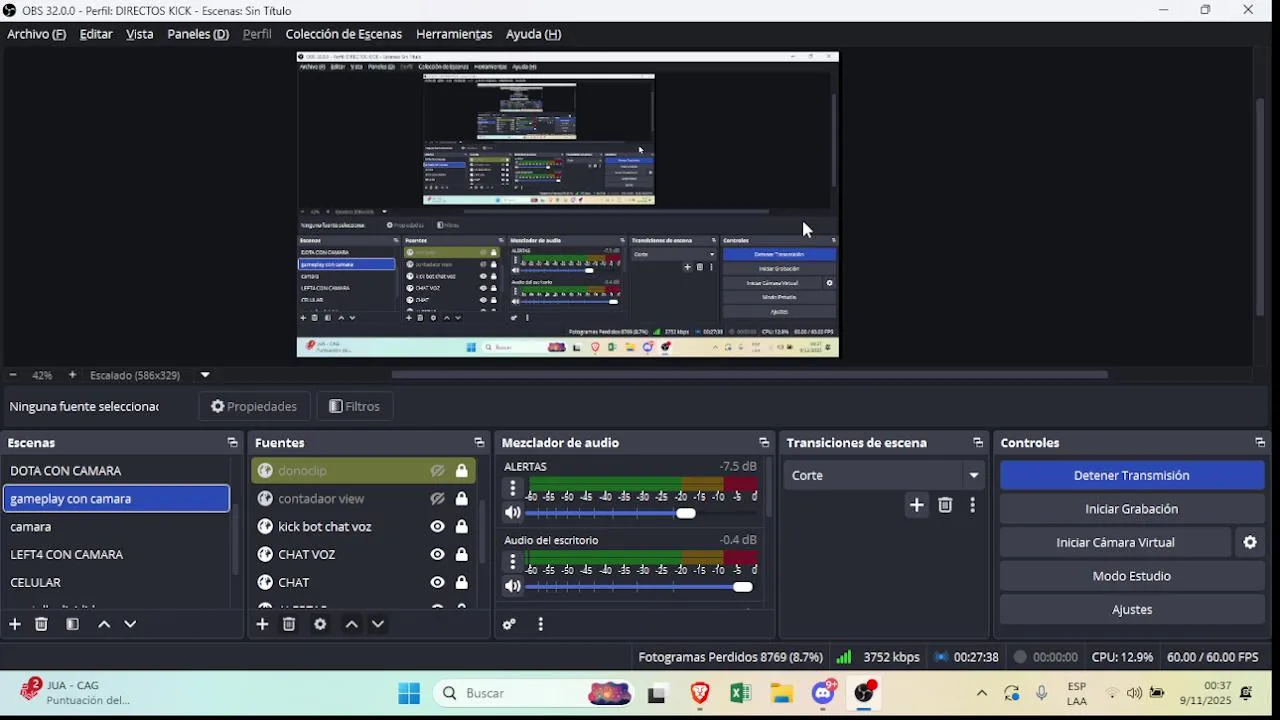Hide the kick bot chat voz source
Screen dimensions: 1280x720
[438, 526]
